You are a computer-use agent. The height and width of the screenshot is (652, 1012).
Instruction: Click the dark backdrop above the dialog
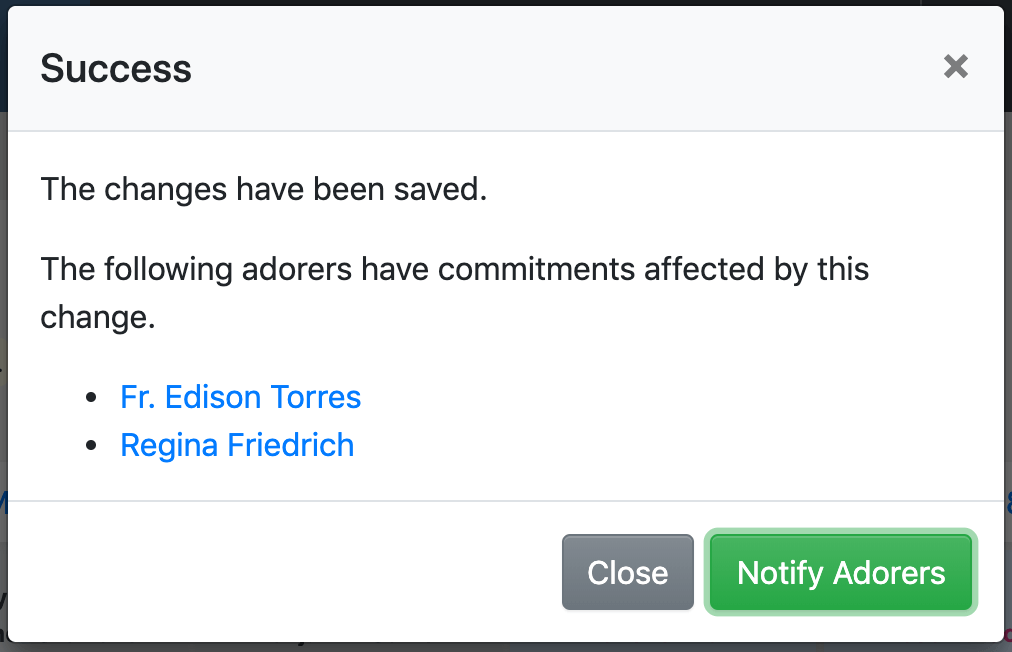500,3
